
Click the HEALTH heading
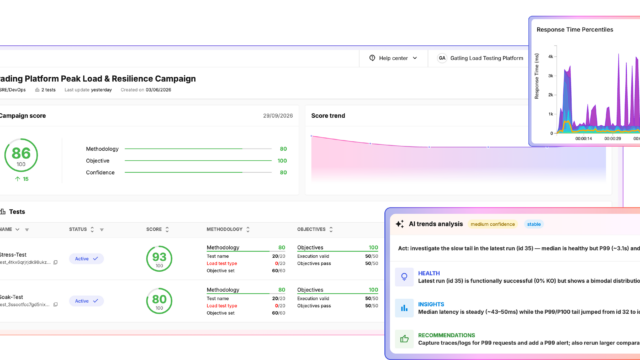pos(429,273)
